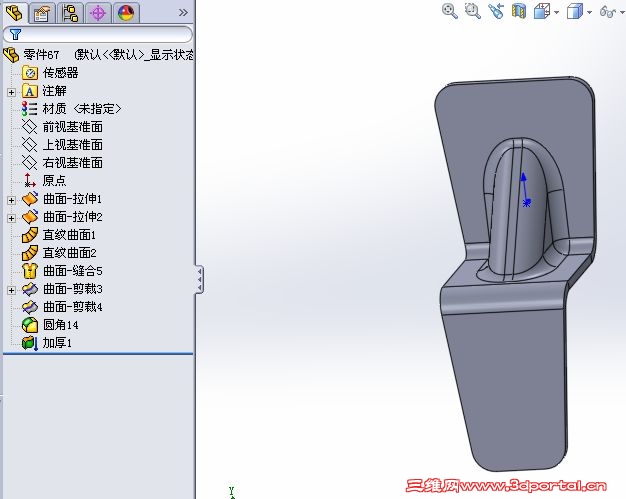Click the 注解 annotations icon

pos(30,91)
